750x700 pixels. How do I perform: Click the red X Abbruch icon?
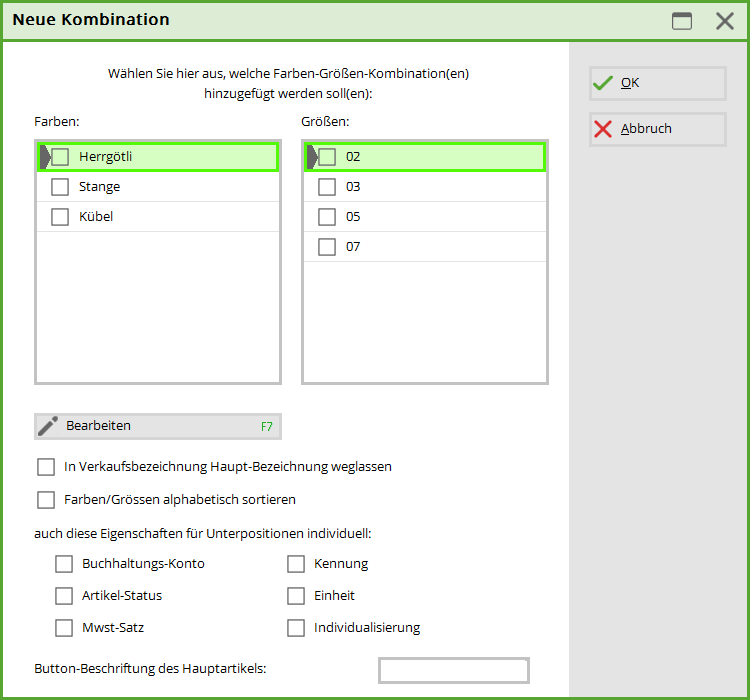[x=602, y=129]
